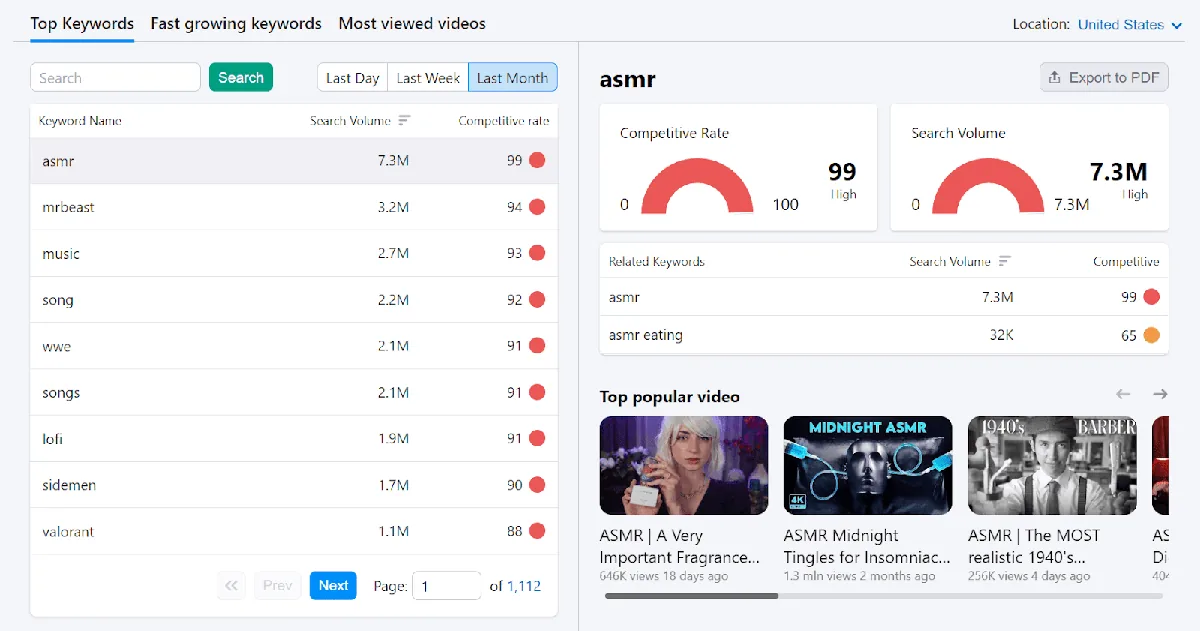1200x631 pixels.
Task: Click ASMR The MOST realistic 1940's title
Action: point(1035,547)
